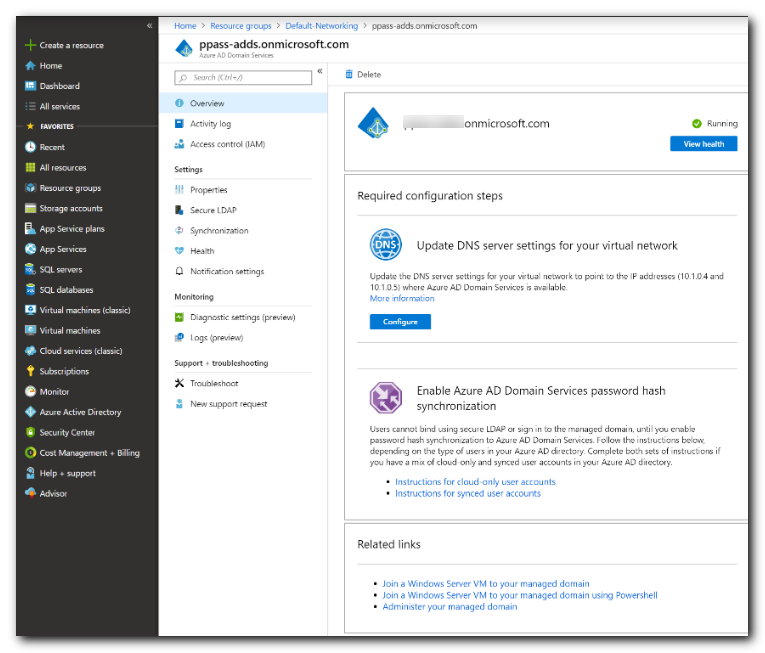Viewport: 765px width, 653px height.
Task: Click the Resource groups breadcrumb
Action: click(x=241, y=26)
